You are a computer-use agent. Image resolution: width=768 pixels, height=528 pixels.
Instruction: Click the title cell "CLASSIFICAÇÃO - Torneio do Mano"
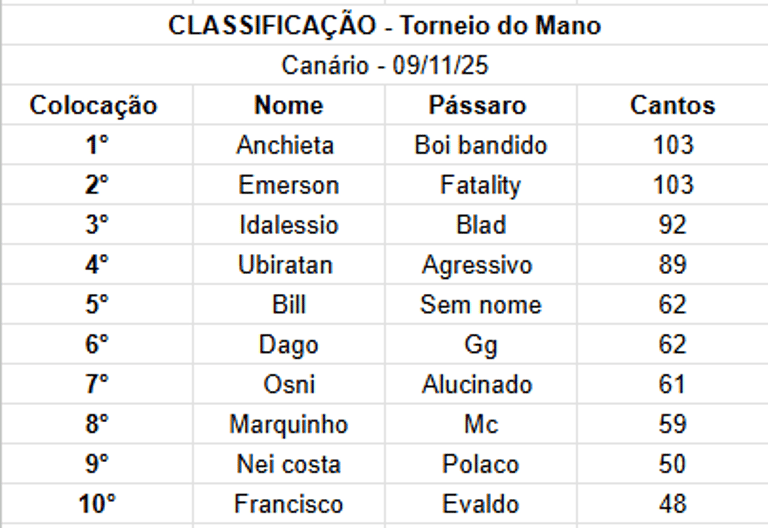[384, 26]
